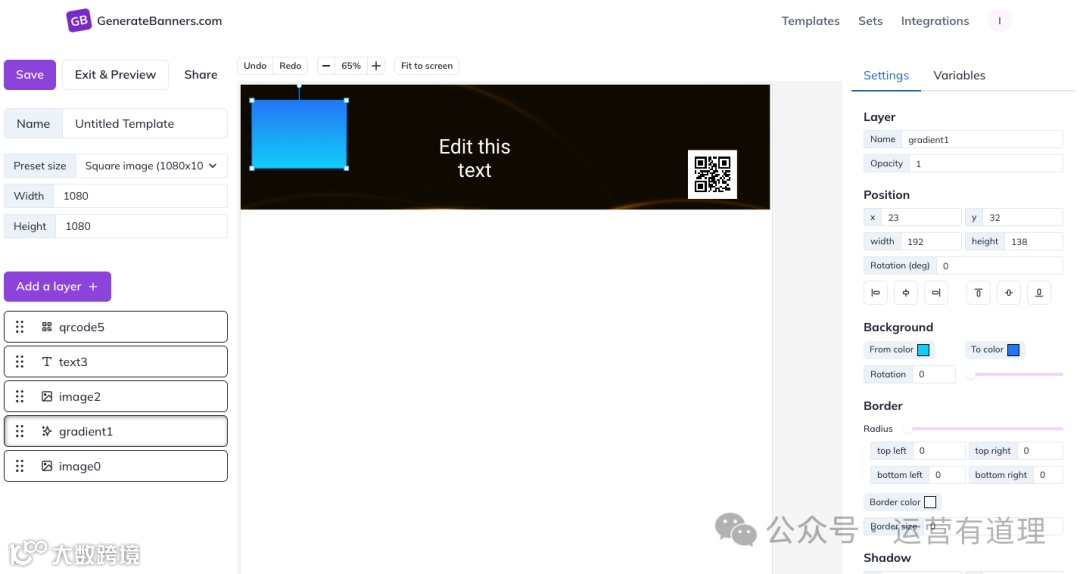Click the 65% zoom level
Screen dimensions: 1080x574
(x=351, y=66)
